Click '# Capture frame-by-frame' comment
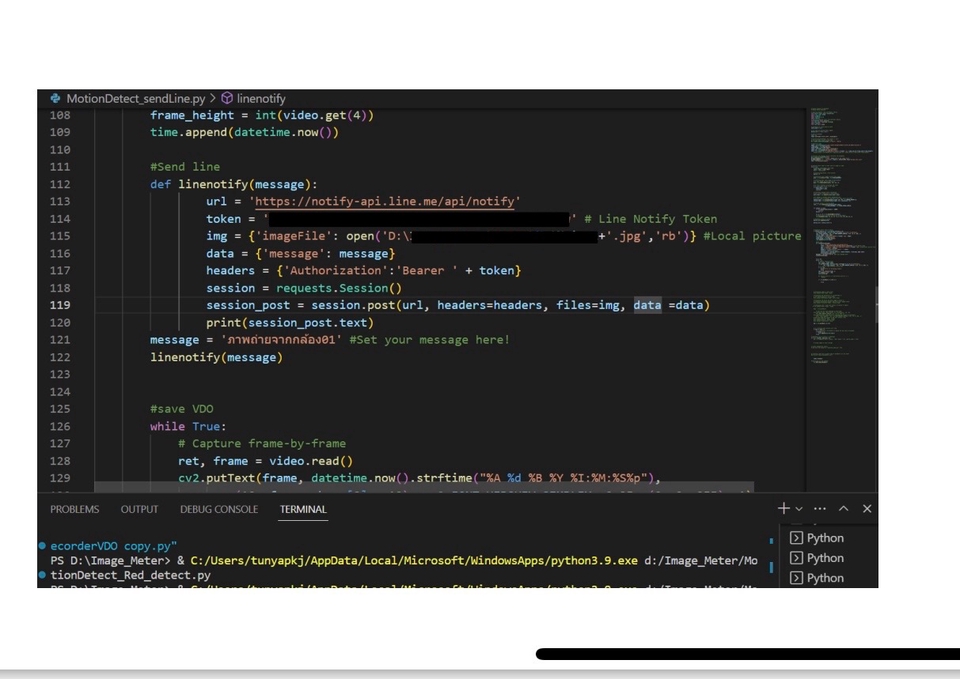 point(262,443)
